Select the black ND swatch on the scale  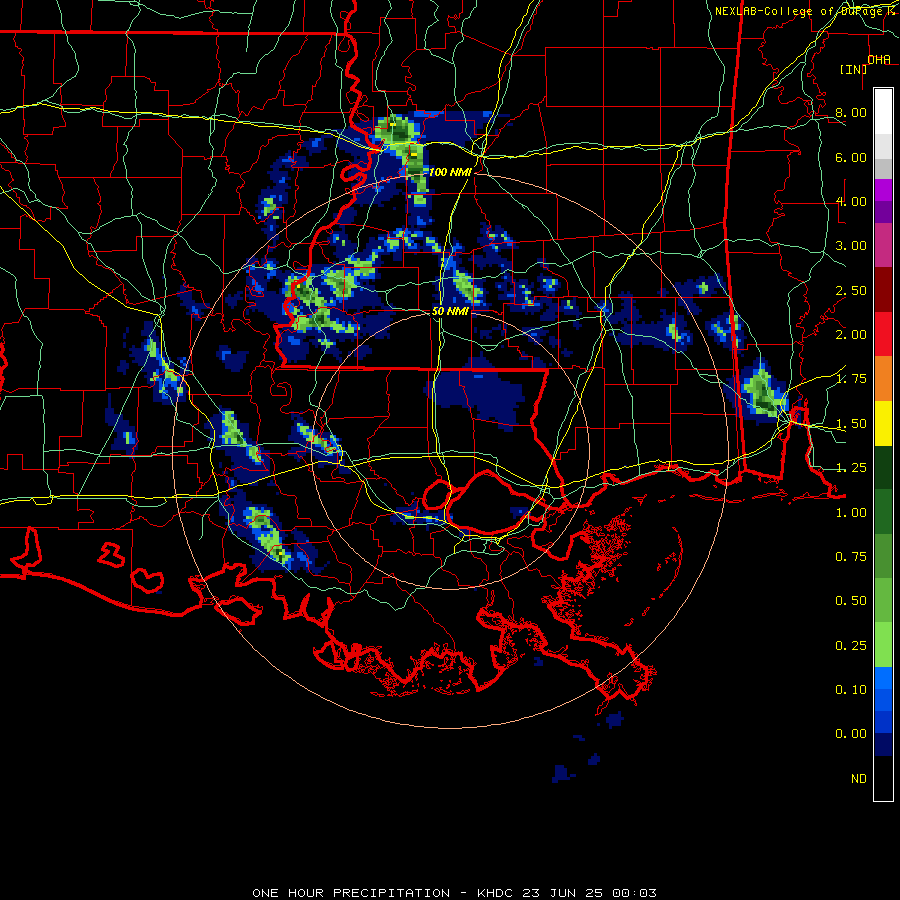click(883, 778)
